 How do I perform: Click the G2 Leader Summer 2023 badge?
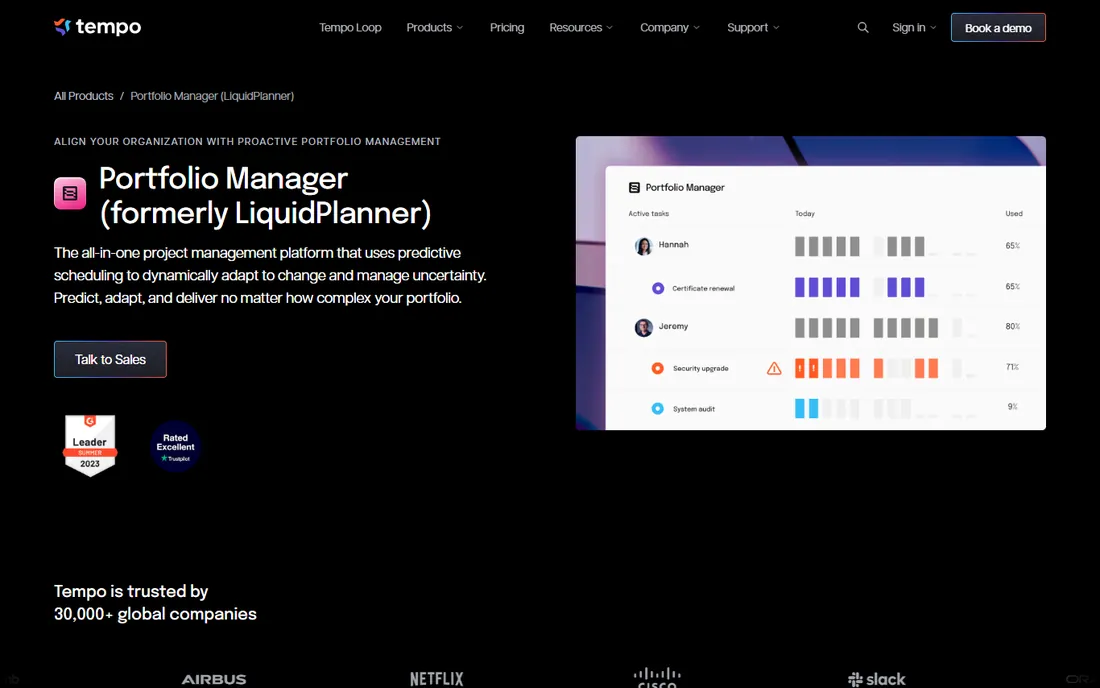90,445
